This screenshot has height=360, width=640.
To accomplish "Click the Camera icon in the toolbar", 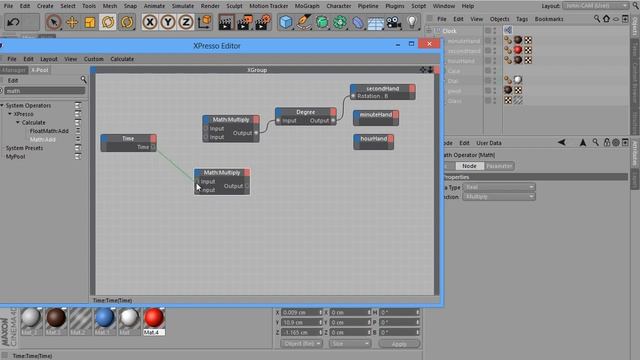I will [x=393, y=22].
